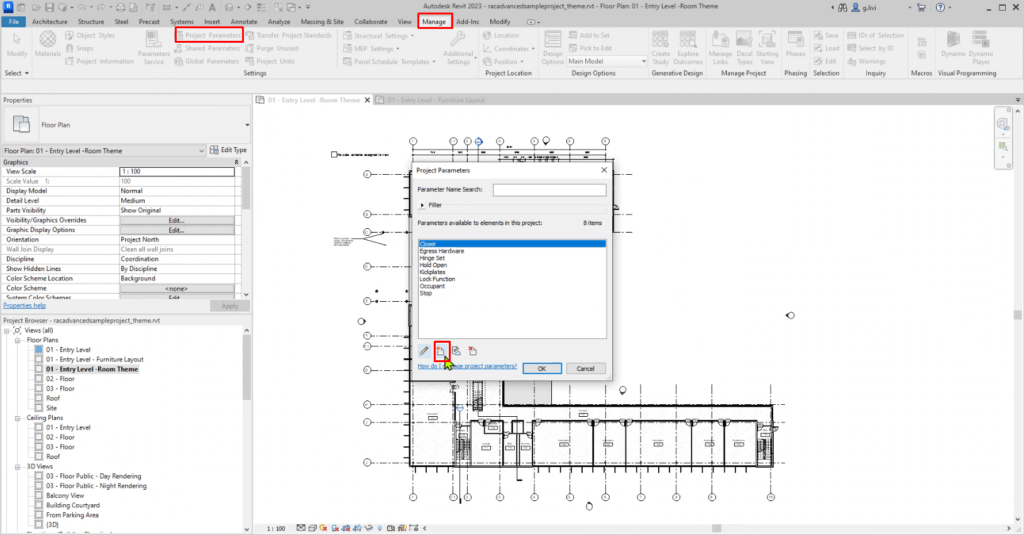Open the Floor Plan type selector dropdown
This screenshot has width=1024, height=535.
click(x=247, y=125)
